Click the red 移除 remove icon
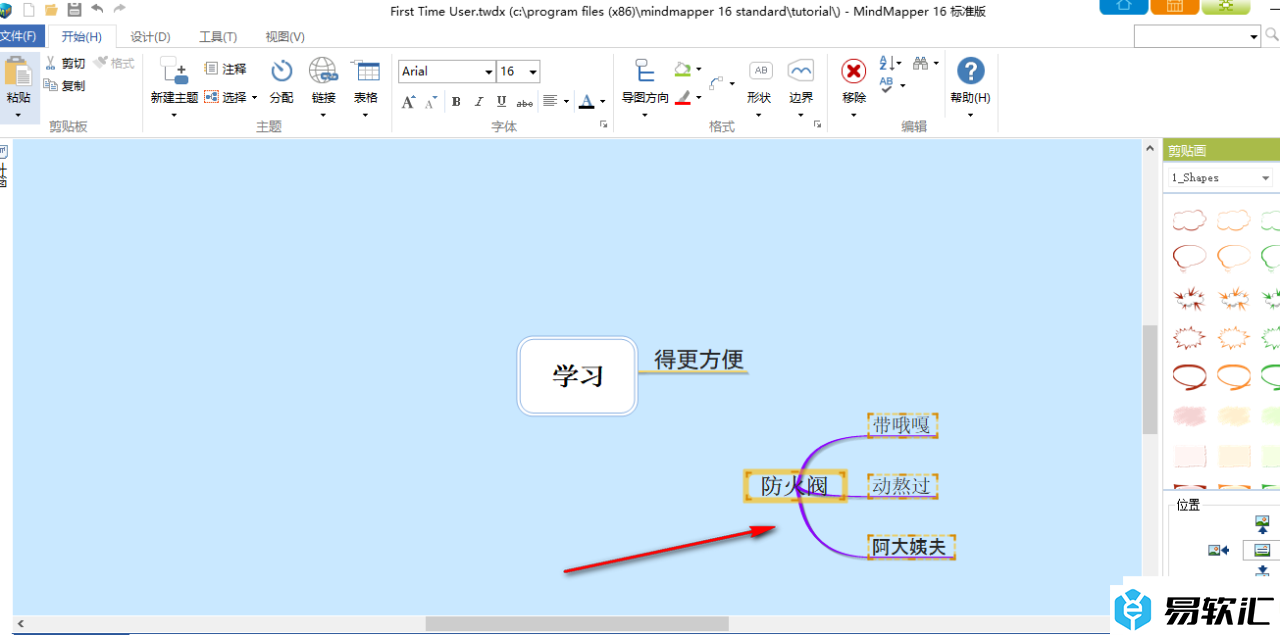The width and height of the screenshot is (1280, 635). pyautogui.click(x=854, y=71)
